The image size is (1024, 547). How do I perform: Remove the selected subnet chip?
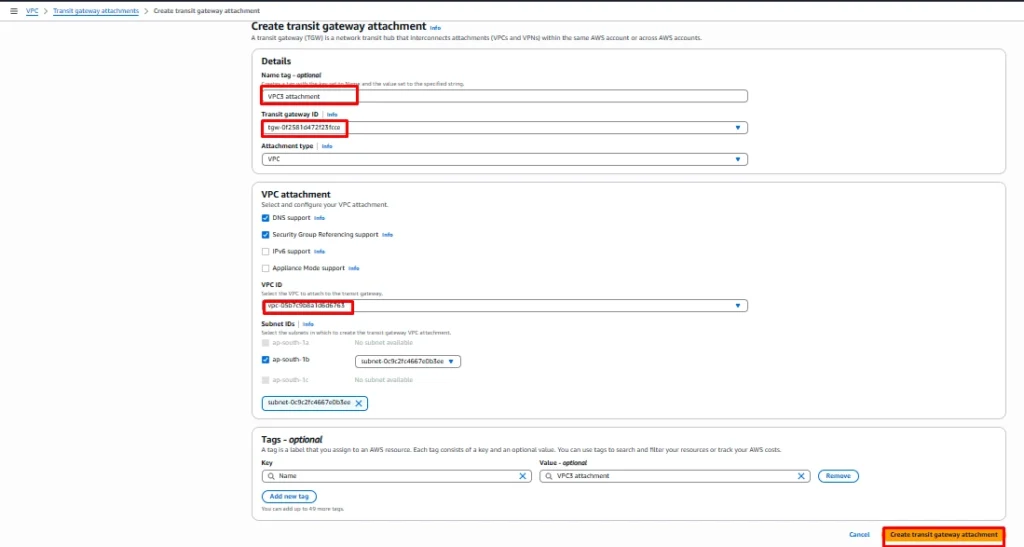[359, 403]
